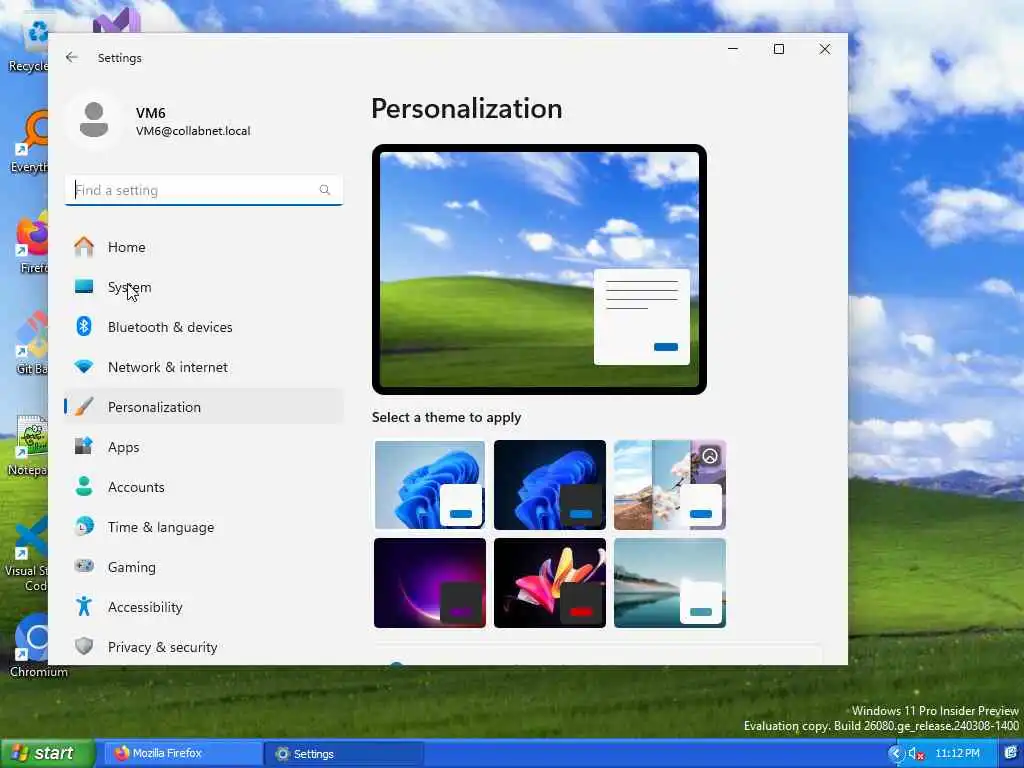This screenshot has width=1024, height=768.
Task: Expand the hidden tray icons arrow
Action: click(895, 754)
